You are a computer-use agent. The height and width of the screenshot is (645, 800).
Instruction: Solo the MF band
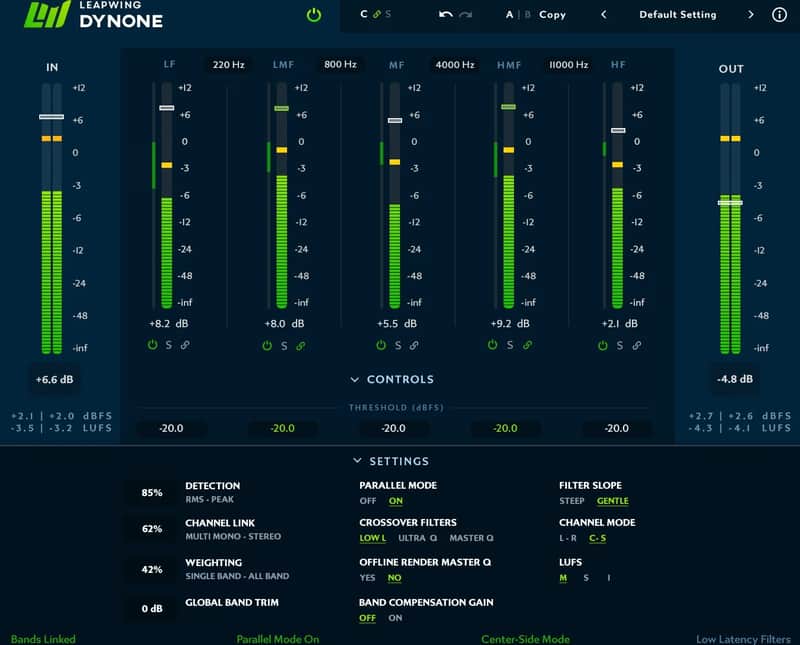pos(397,345)
